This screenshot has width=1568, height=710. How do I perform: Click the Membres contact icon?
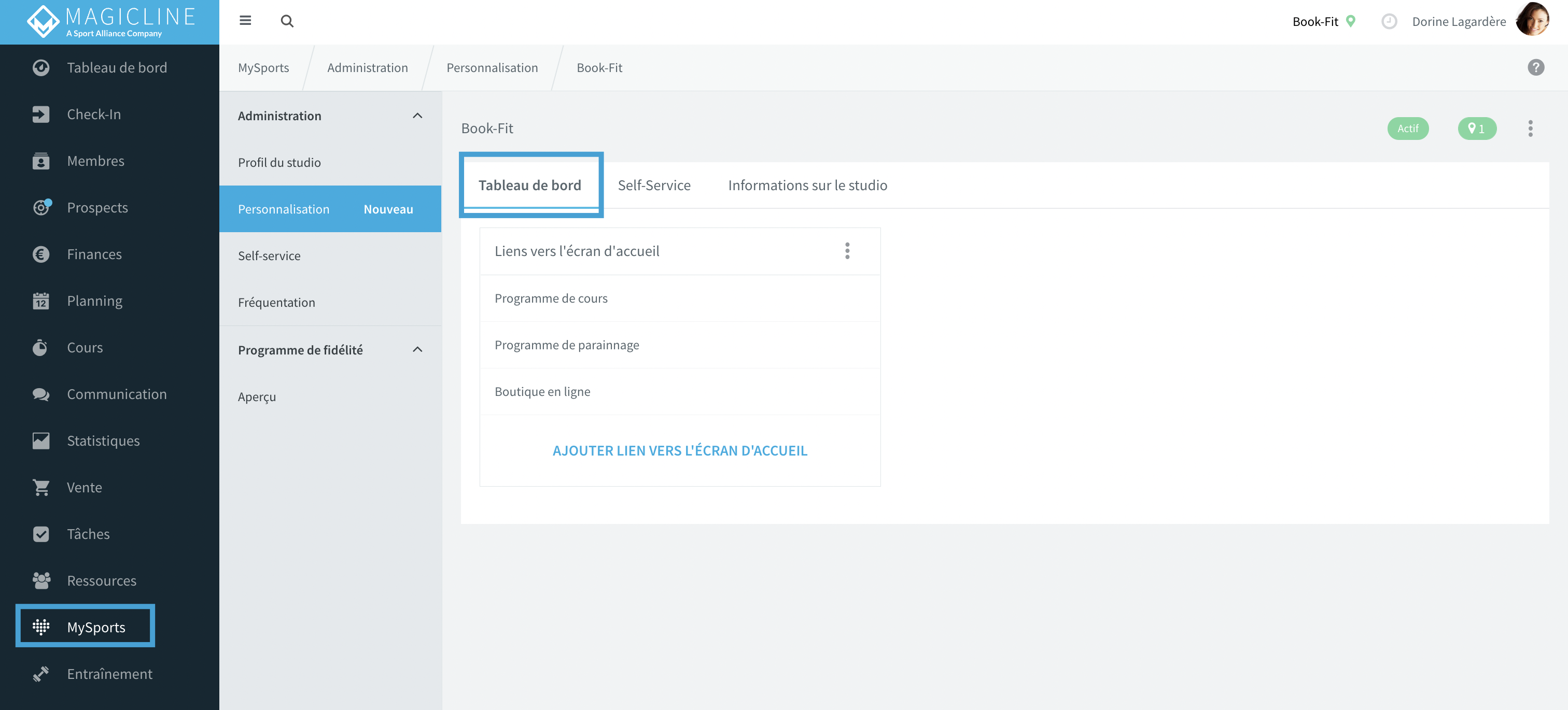(x=41, y=161)
